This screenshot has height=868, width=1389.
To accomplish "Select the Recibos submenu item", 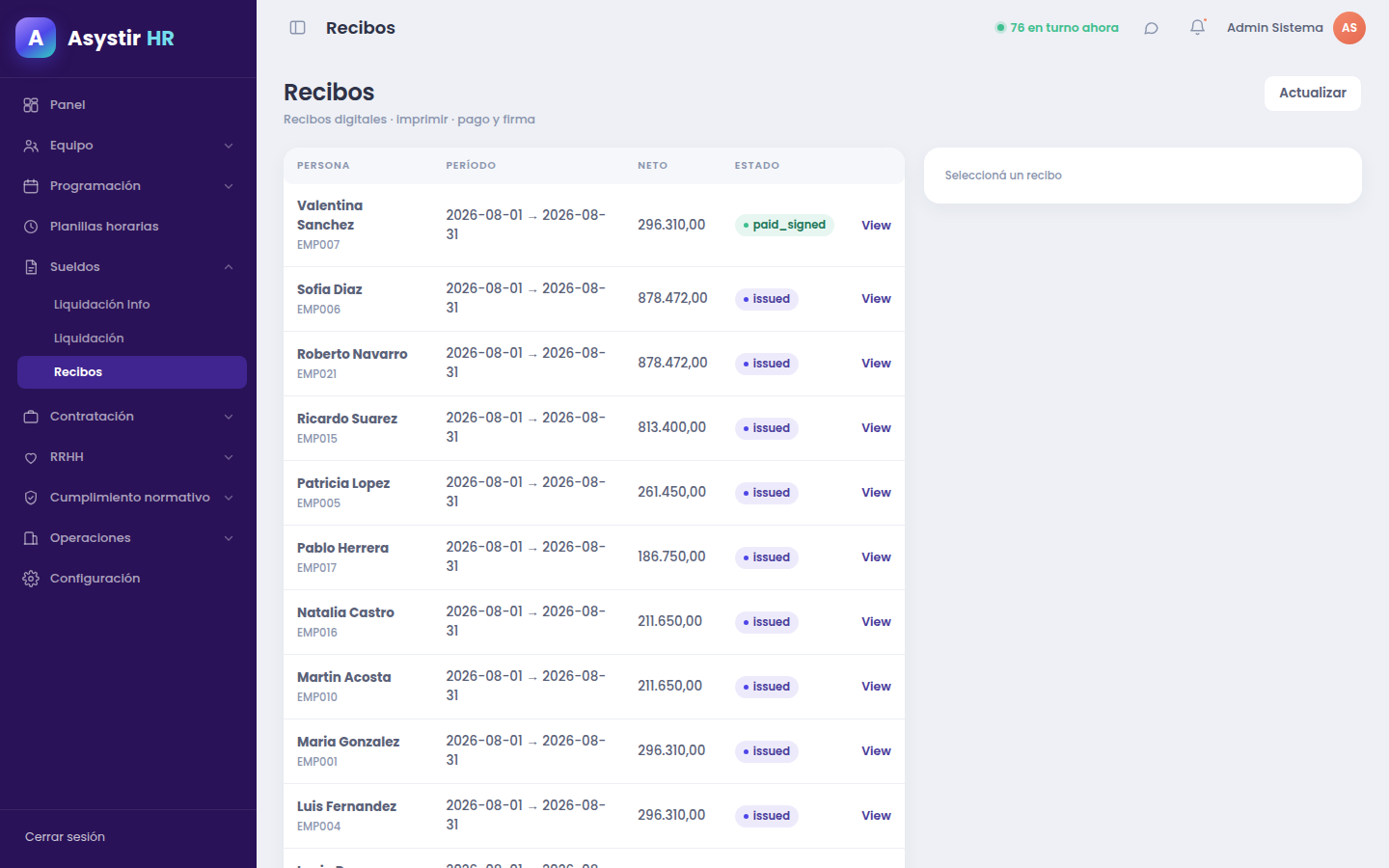I will (132, 372).
